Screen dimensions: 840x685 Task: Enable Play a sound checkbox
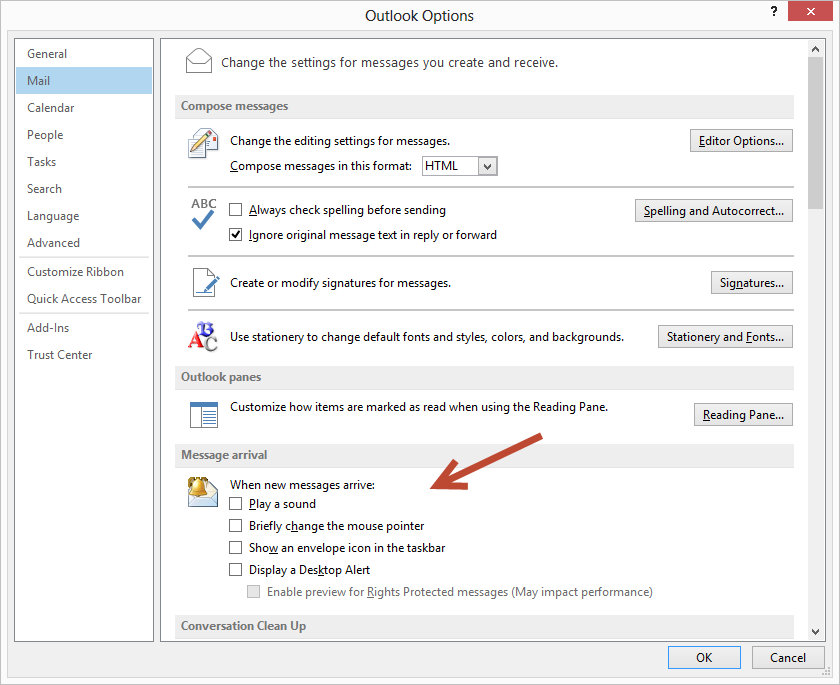(x=236, y=504)
